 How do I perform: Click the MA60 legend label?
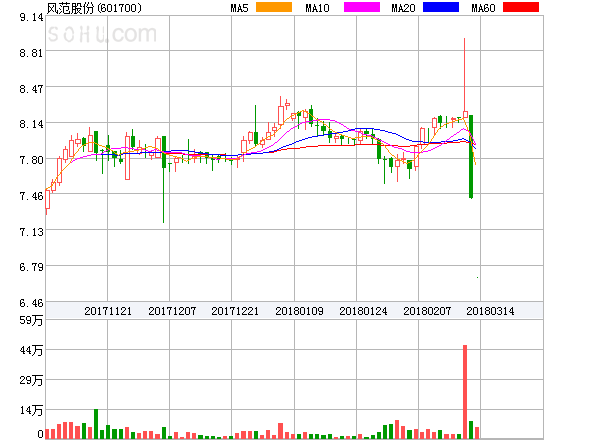[483, 8]
